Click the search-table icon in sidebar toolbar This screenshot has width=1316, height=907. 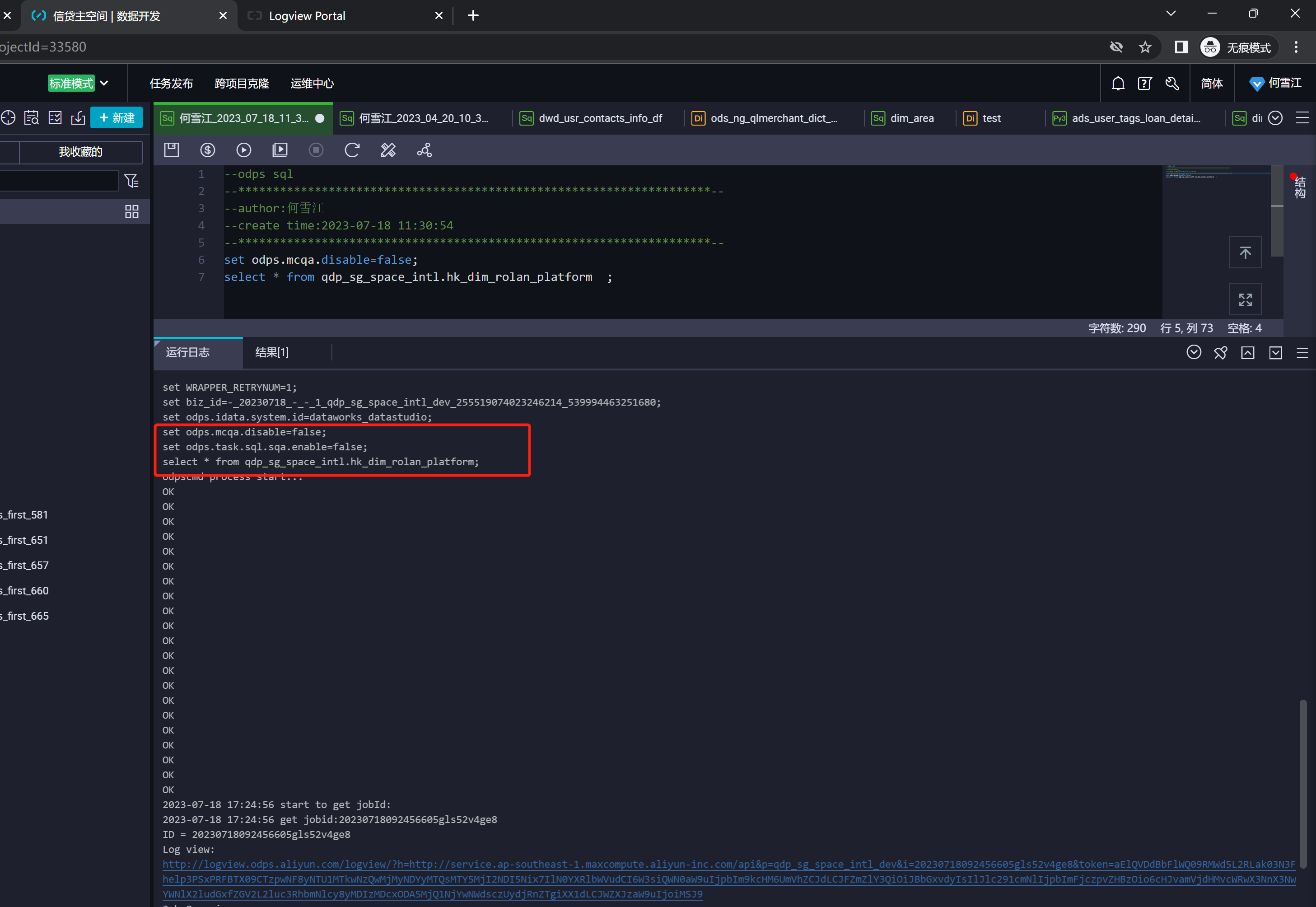point(32,117)
